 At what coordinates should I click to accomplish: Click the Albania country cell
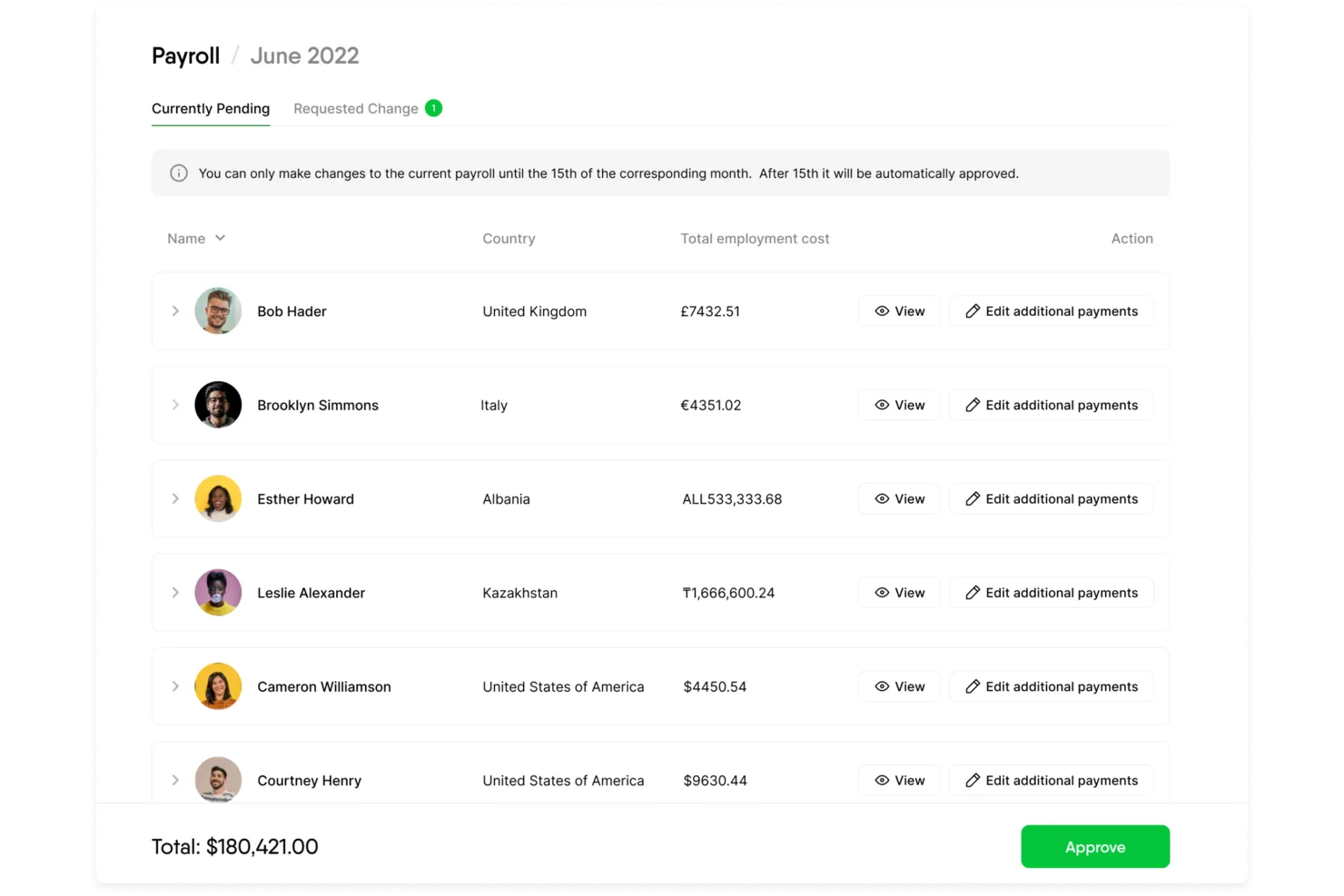tap(506, 499)
